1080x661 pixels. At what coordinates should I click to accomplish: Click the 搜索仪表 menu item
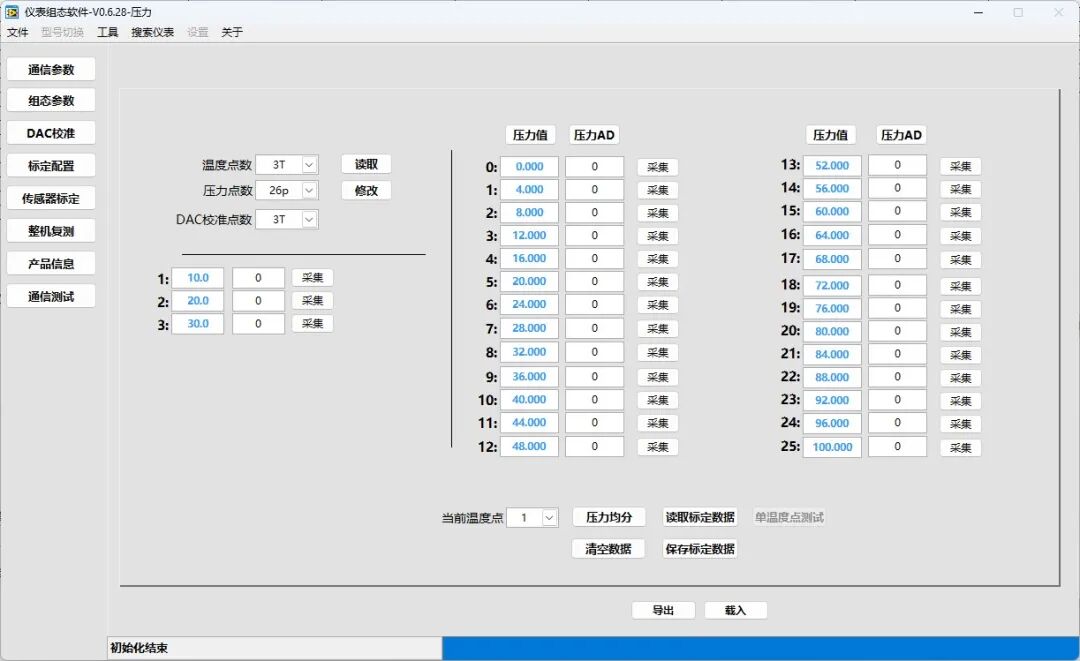click(152, 32)
